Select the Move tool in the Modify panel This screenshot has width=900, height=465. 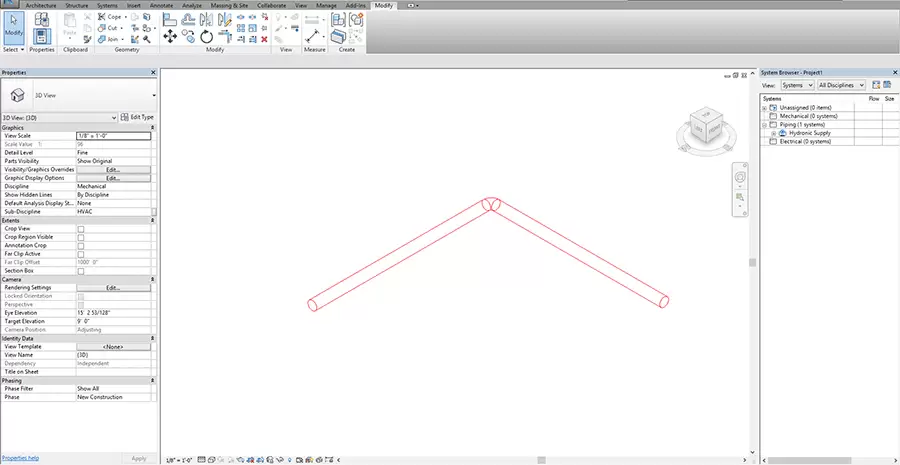(x=170, y=37)
